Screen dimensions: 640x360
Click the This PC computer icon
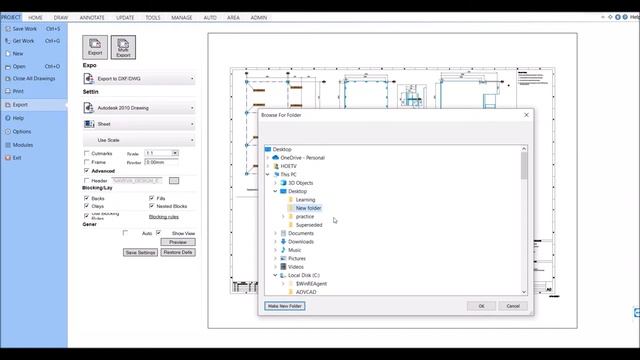click(x=276, y=174)
